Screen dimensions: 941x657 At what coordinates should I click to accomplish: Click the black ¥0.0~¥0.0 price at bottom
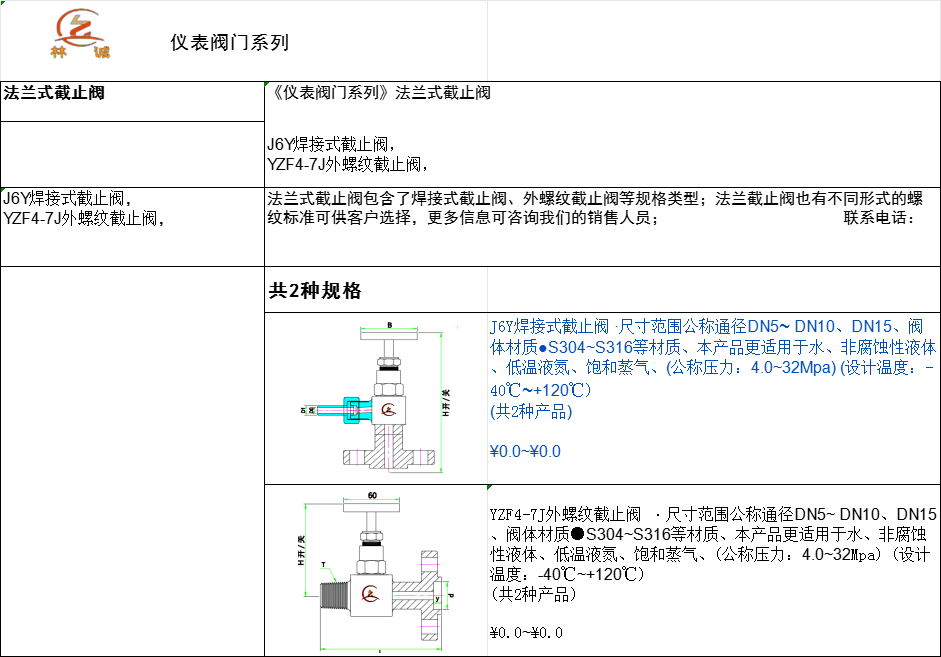(526, 632)
